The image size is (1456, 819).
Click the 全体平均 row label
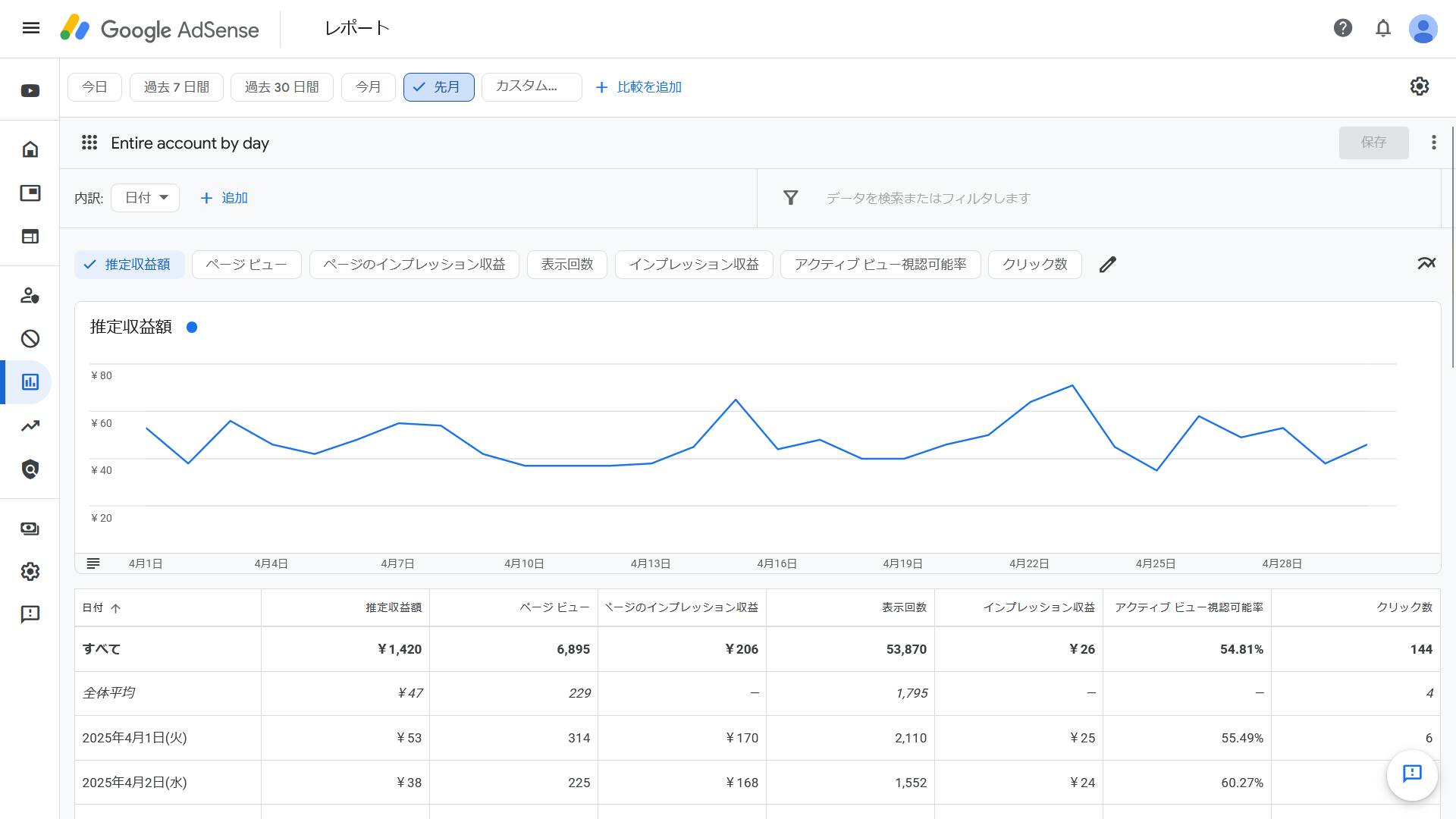(108, 693)
